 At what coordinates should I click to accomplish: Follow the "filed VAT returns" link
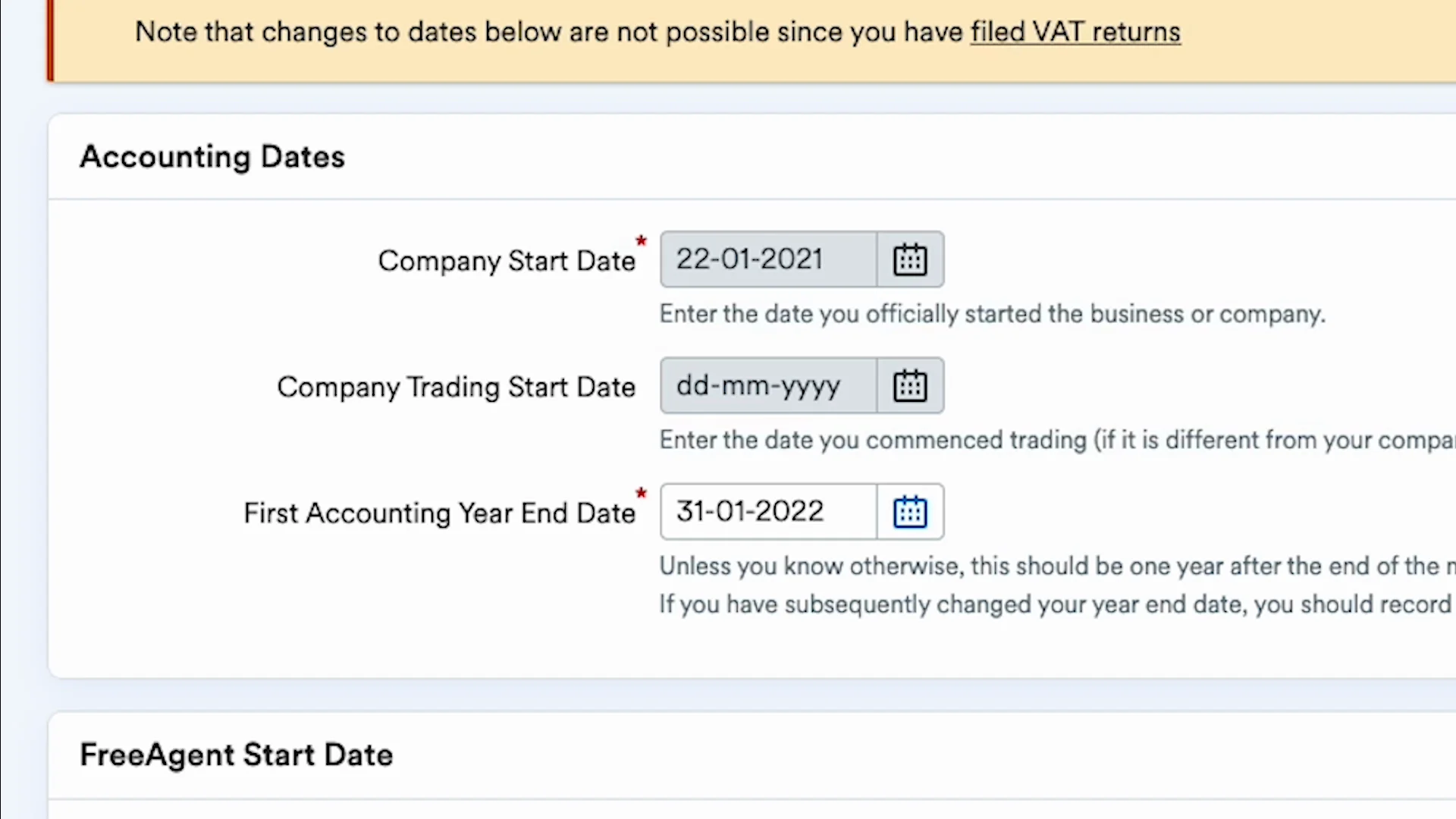1075,32
